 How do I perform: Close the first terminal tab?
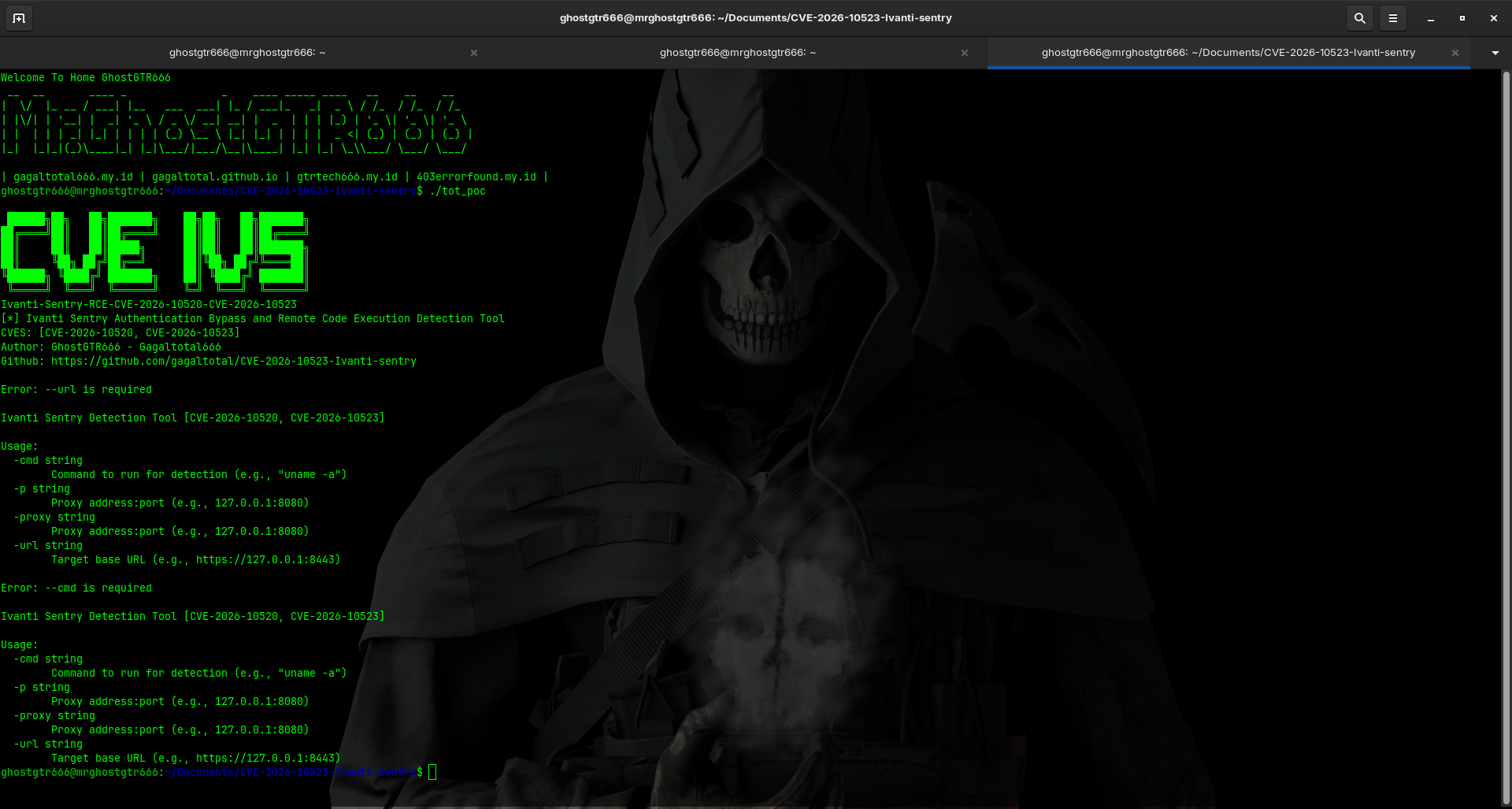tap(474, 53)
